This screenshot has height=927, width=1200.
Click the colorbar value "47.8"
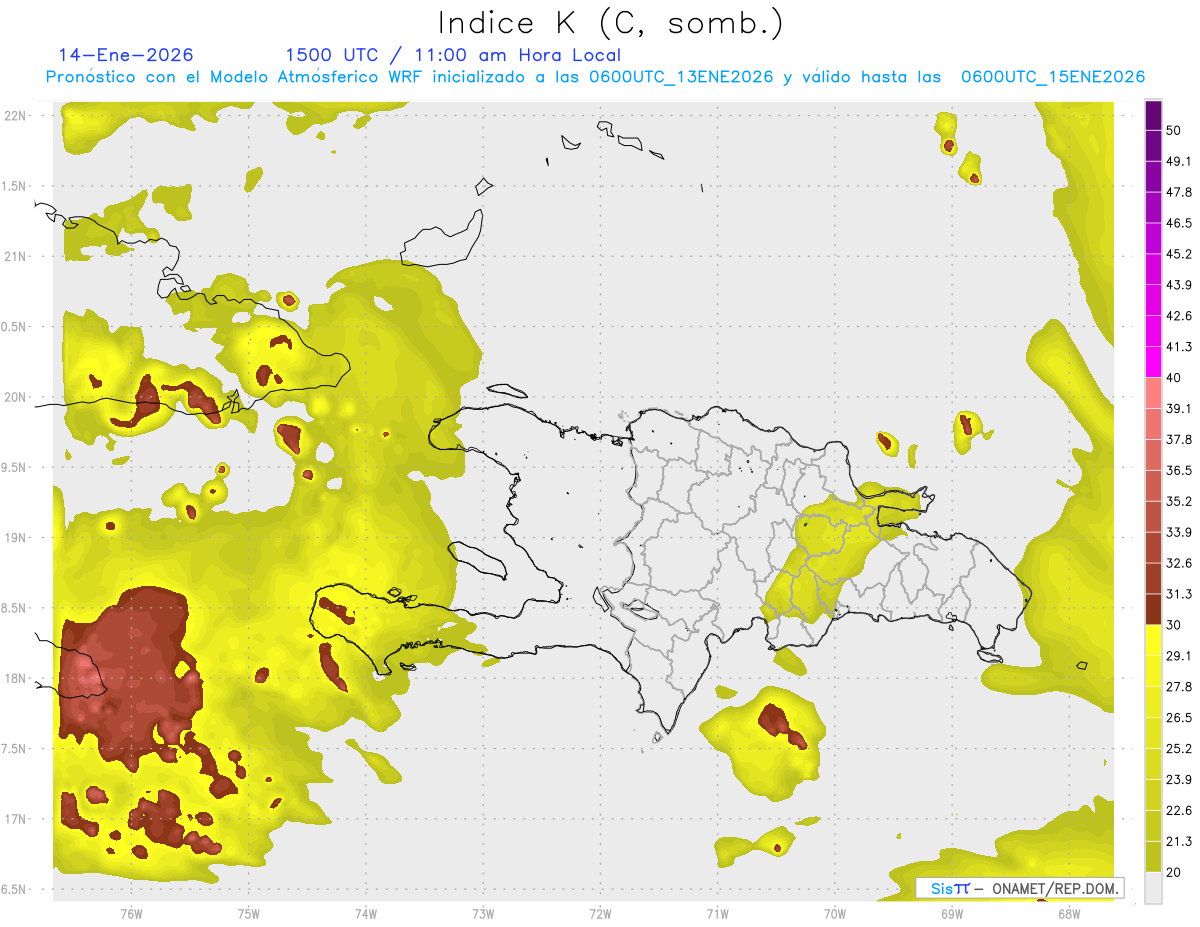[1179, 192]
